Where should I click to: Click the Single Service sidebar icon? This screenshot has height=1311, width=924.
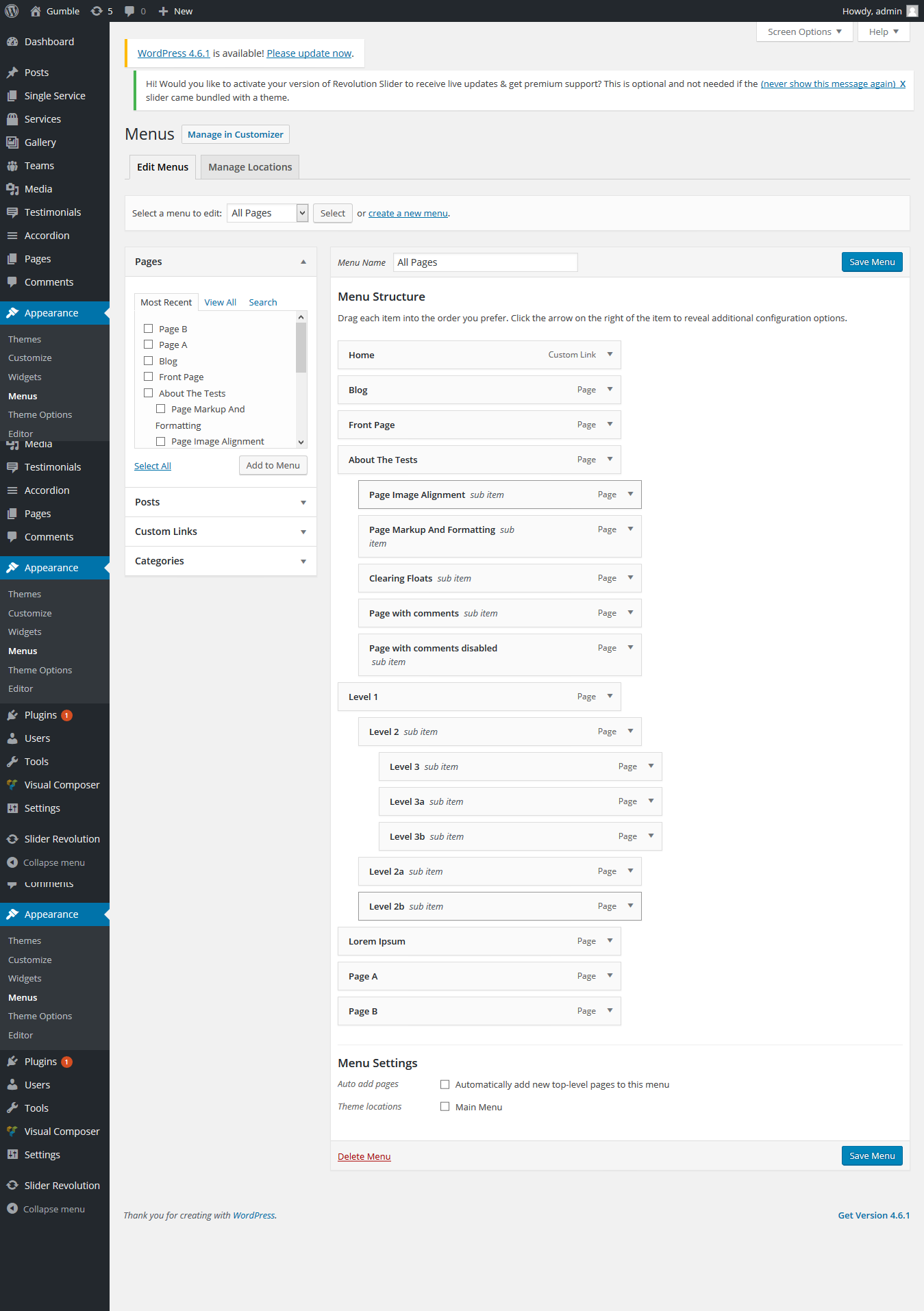(12, 96)
